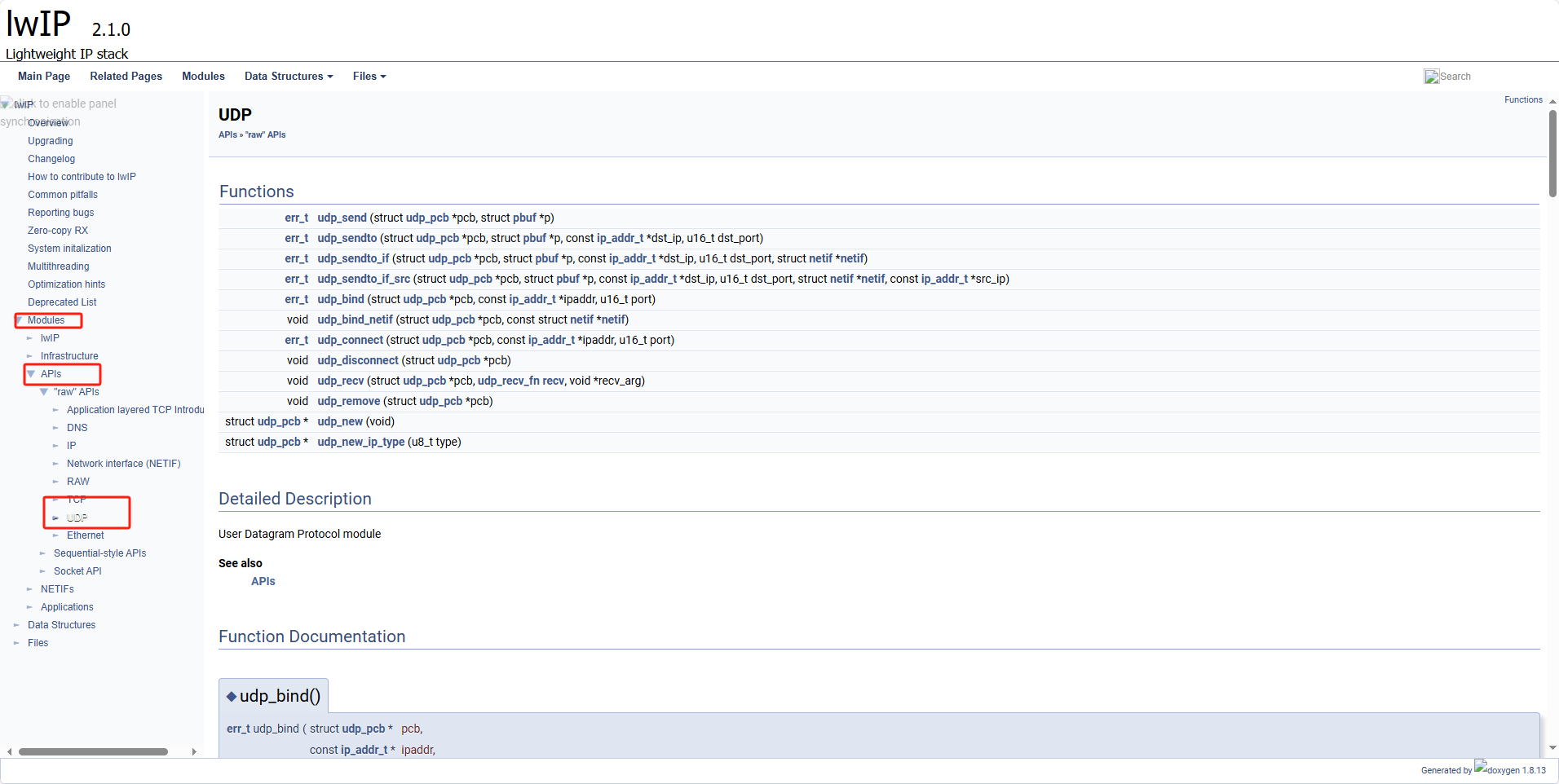Expand the NETIFs node arrow
The height and width of the screenshot is (784, 1559).
pos(30,589)
